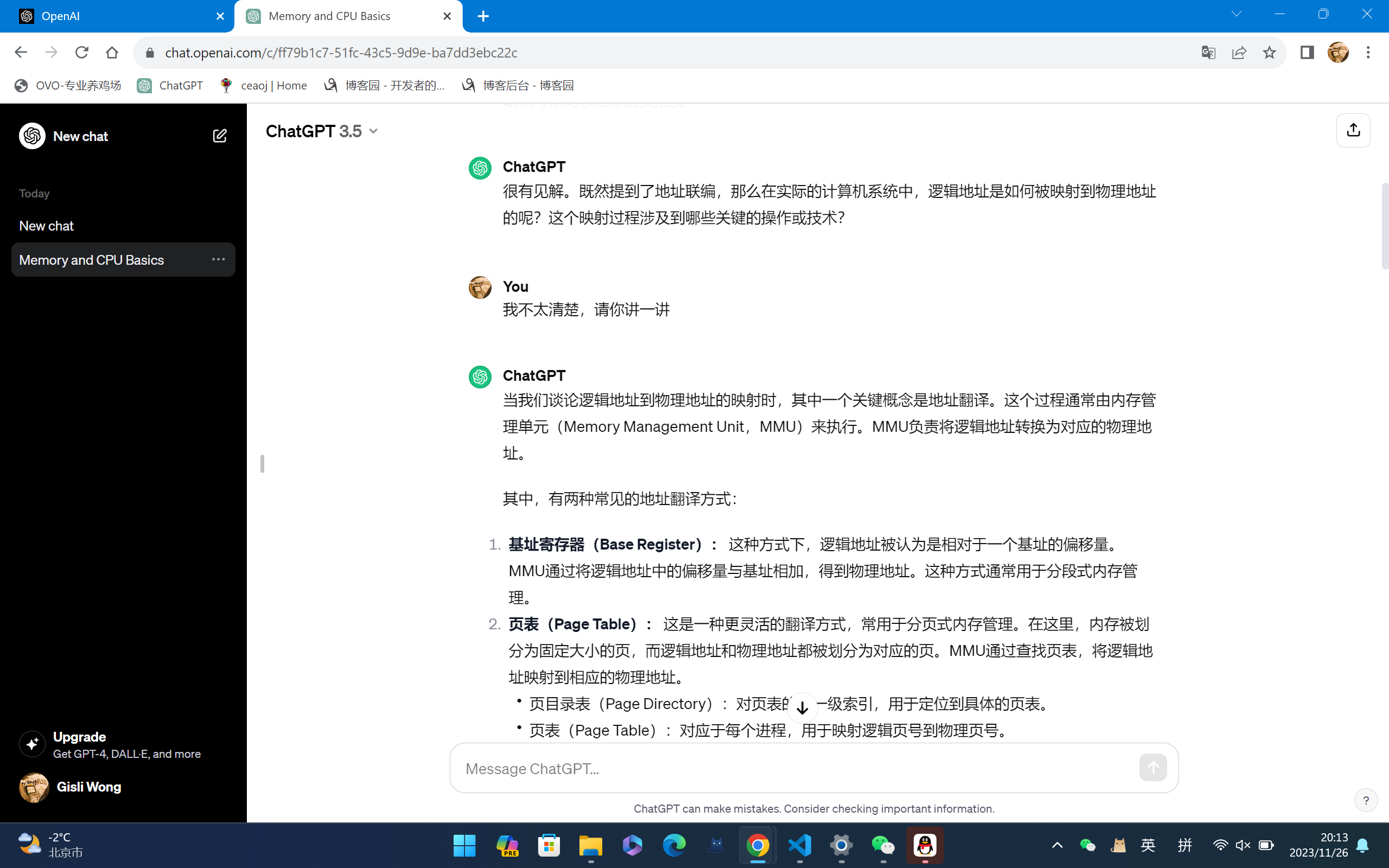Switch to the OpenAI tab
Viewport: 1389px width, 868px height.
(117, 16)
